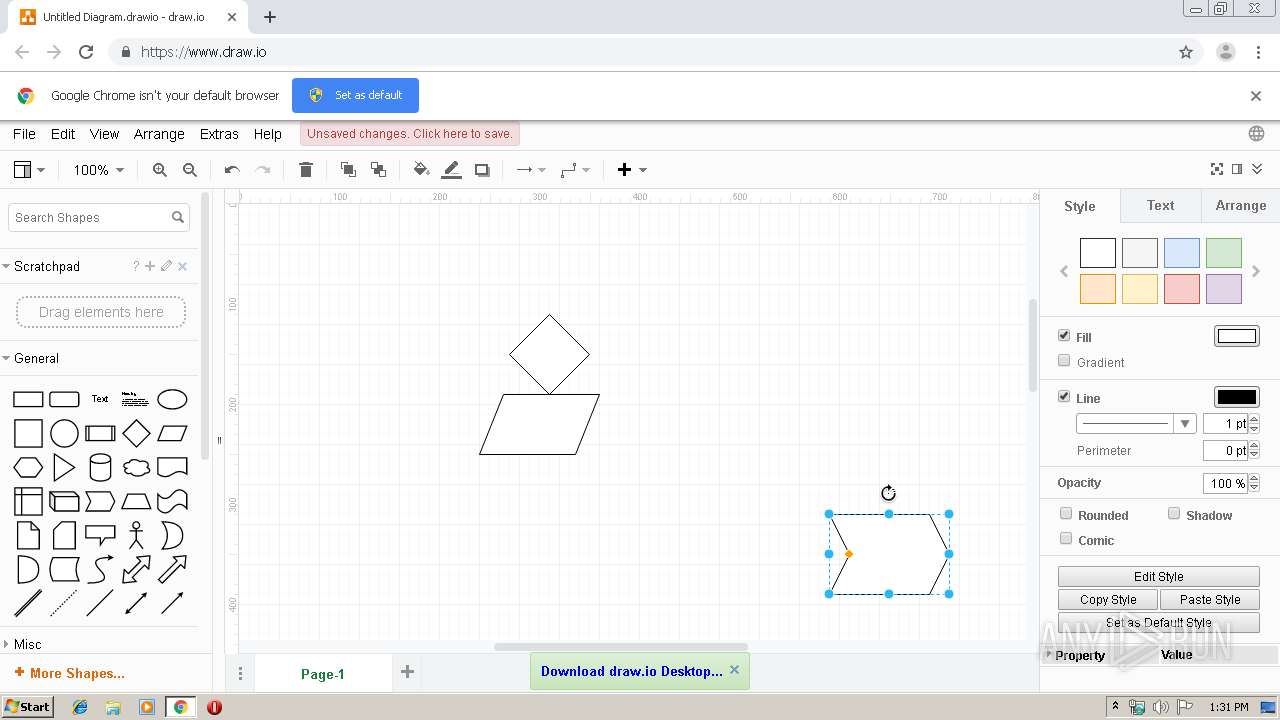Click the Paste Style button

pos(1210,600)
